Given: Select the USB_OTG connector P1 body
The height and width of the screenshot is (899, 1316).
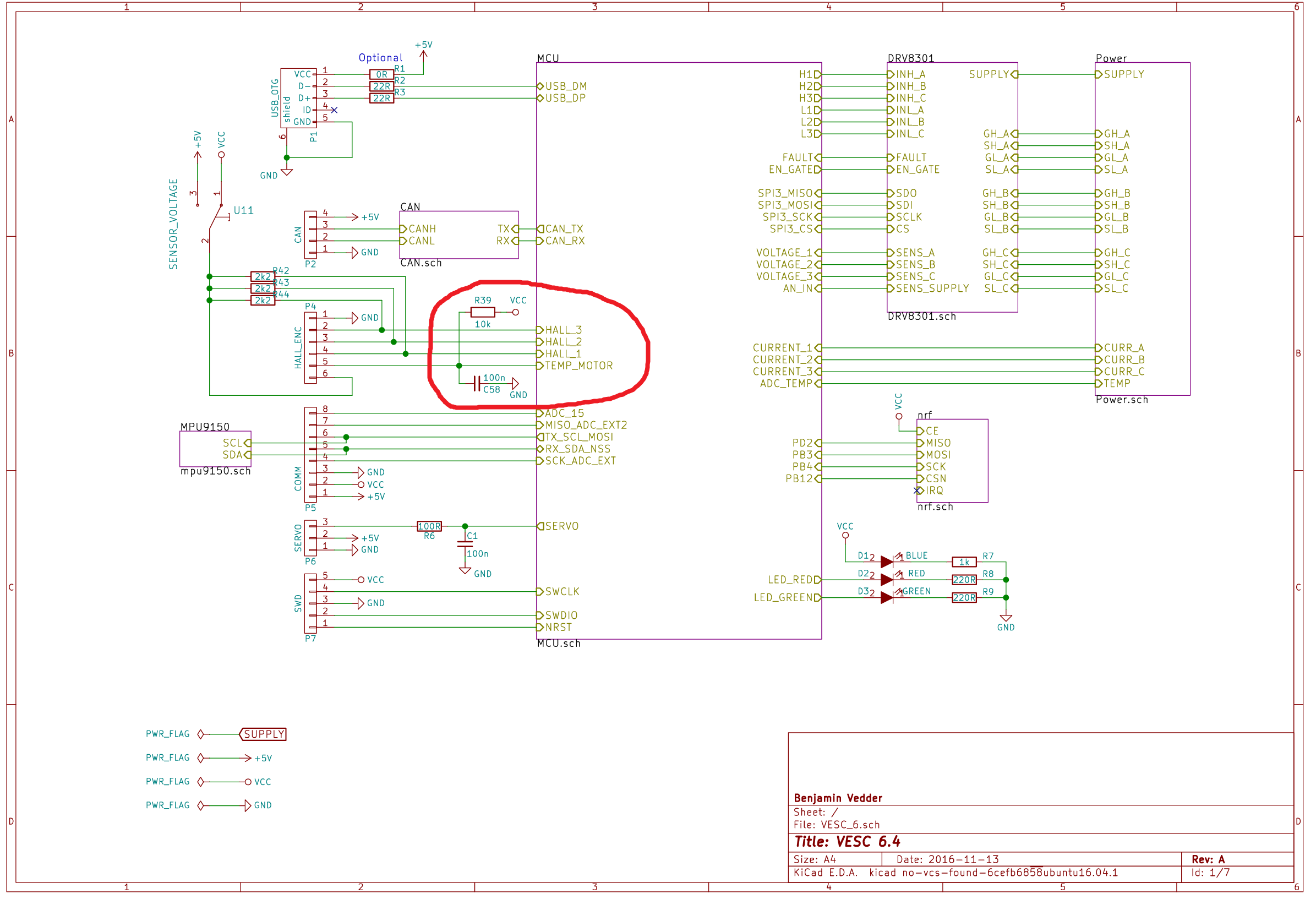Looking at the screenshot, I should coord(298,98).
